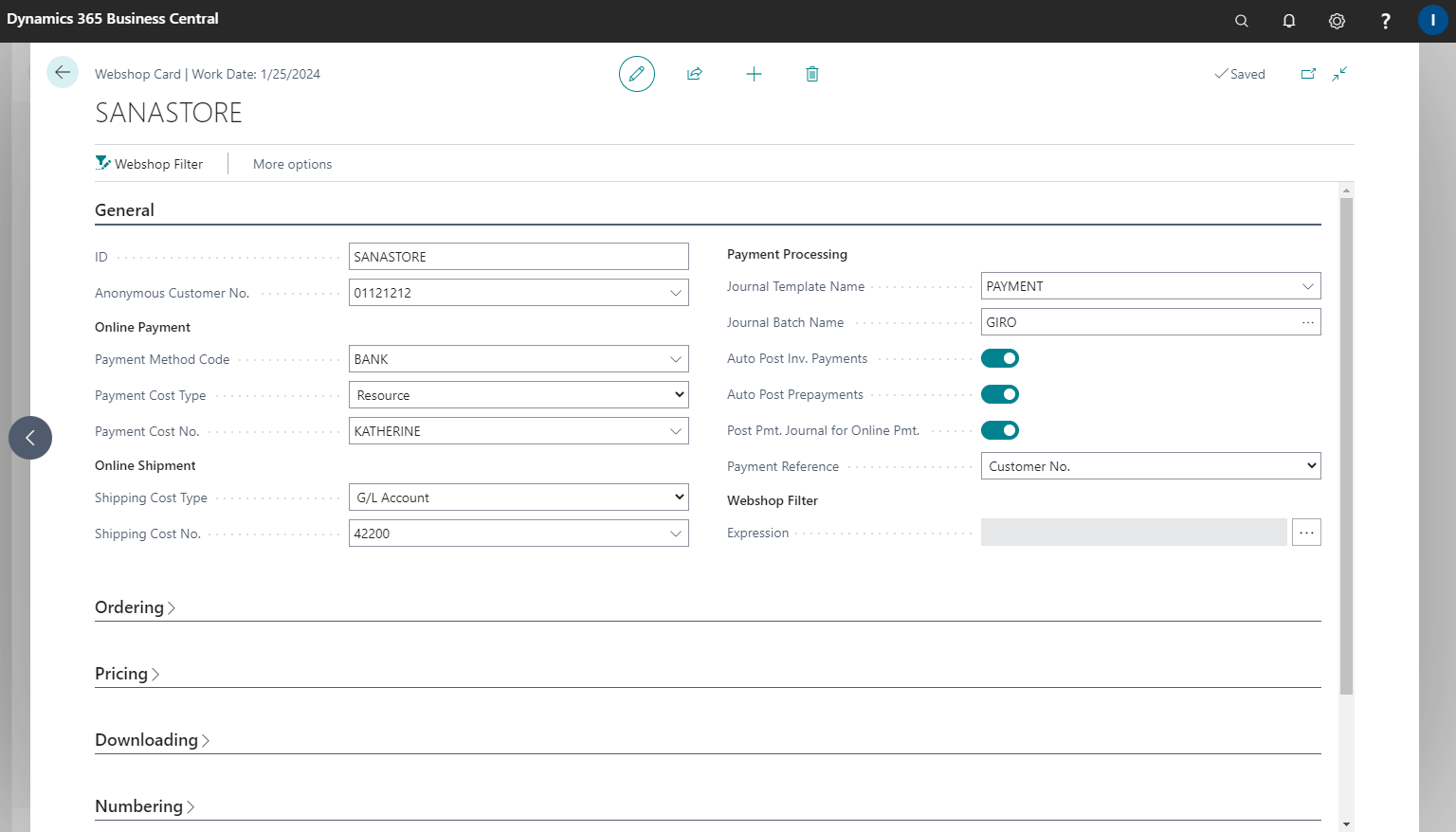Click the Payment Processing group label
This screenshot has width=1456, height=832.
pyautogui.click(x=787, y=254)
